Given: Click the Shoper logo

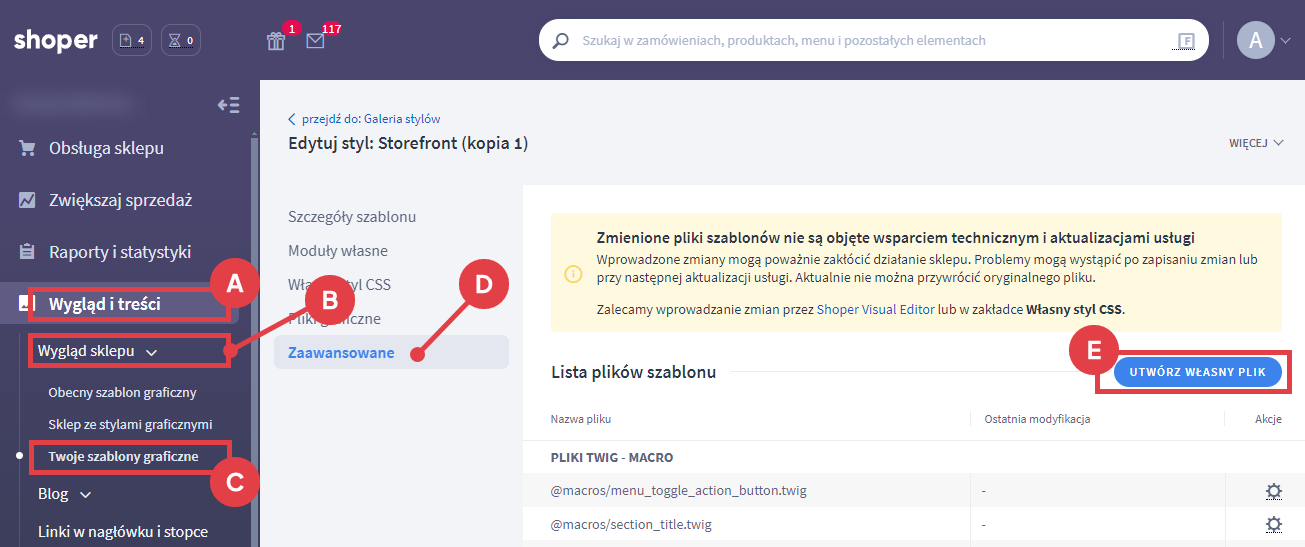Looking at the screenshot, I should [x=56, y=41].
